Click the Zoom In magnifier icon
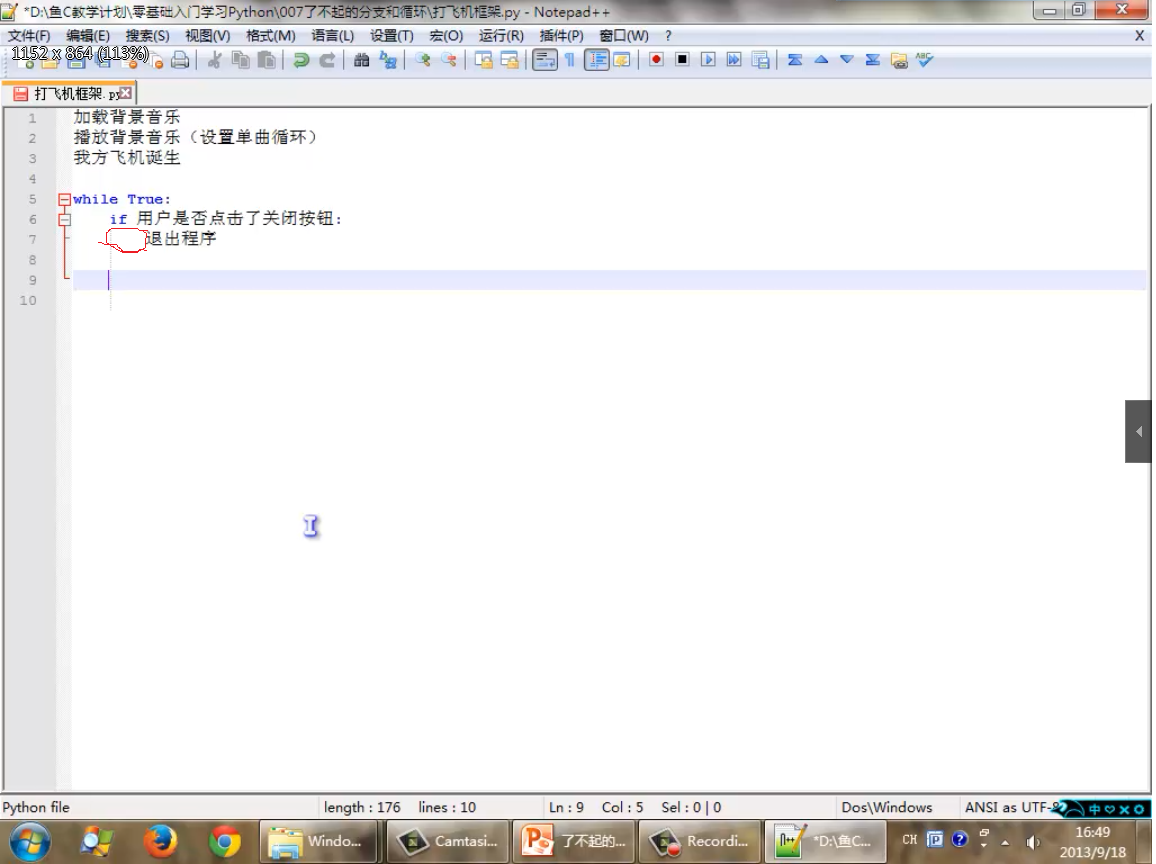Image resolution: width=1156 pixels, height=864 pixels. 423,60
